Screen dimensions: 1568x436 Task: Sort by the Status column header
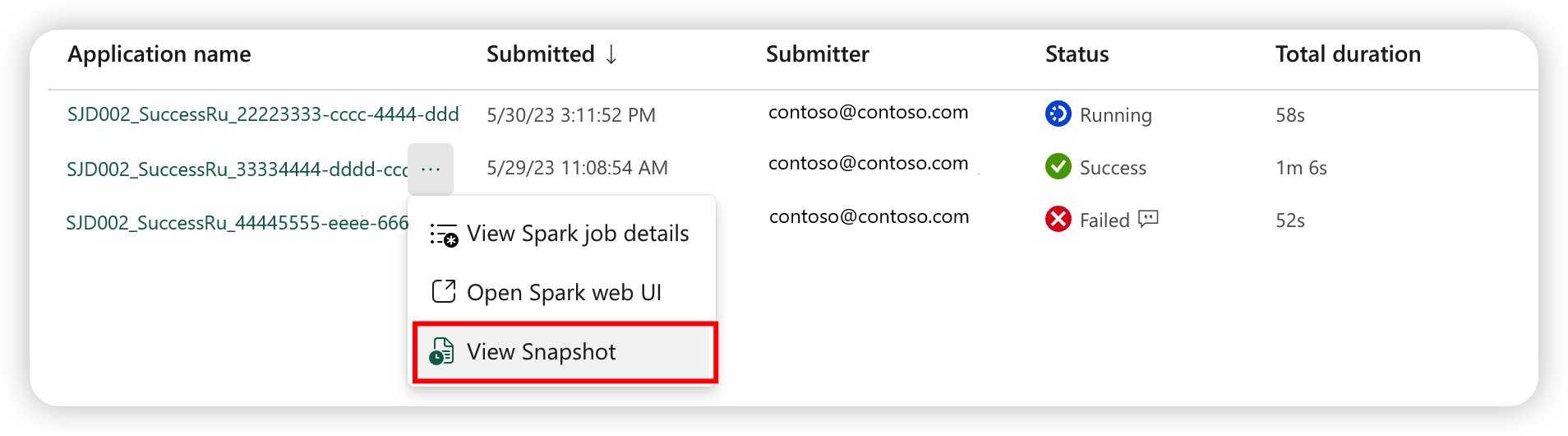tap(1077, 54)
